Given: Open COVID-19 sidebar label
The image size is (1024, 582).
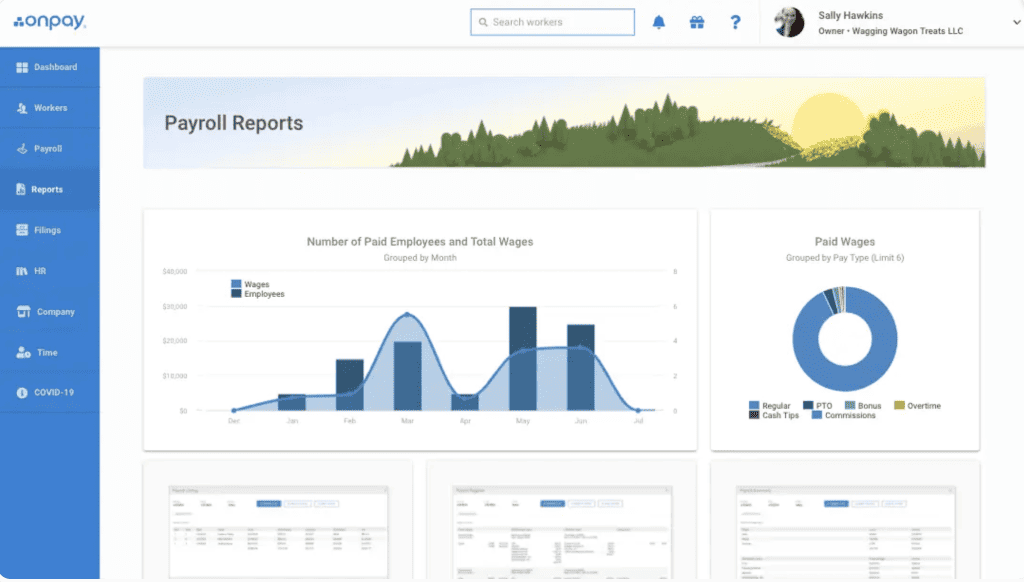Looking at the screenshot, I should pyautogui.click(x=54, y=393).
